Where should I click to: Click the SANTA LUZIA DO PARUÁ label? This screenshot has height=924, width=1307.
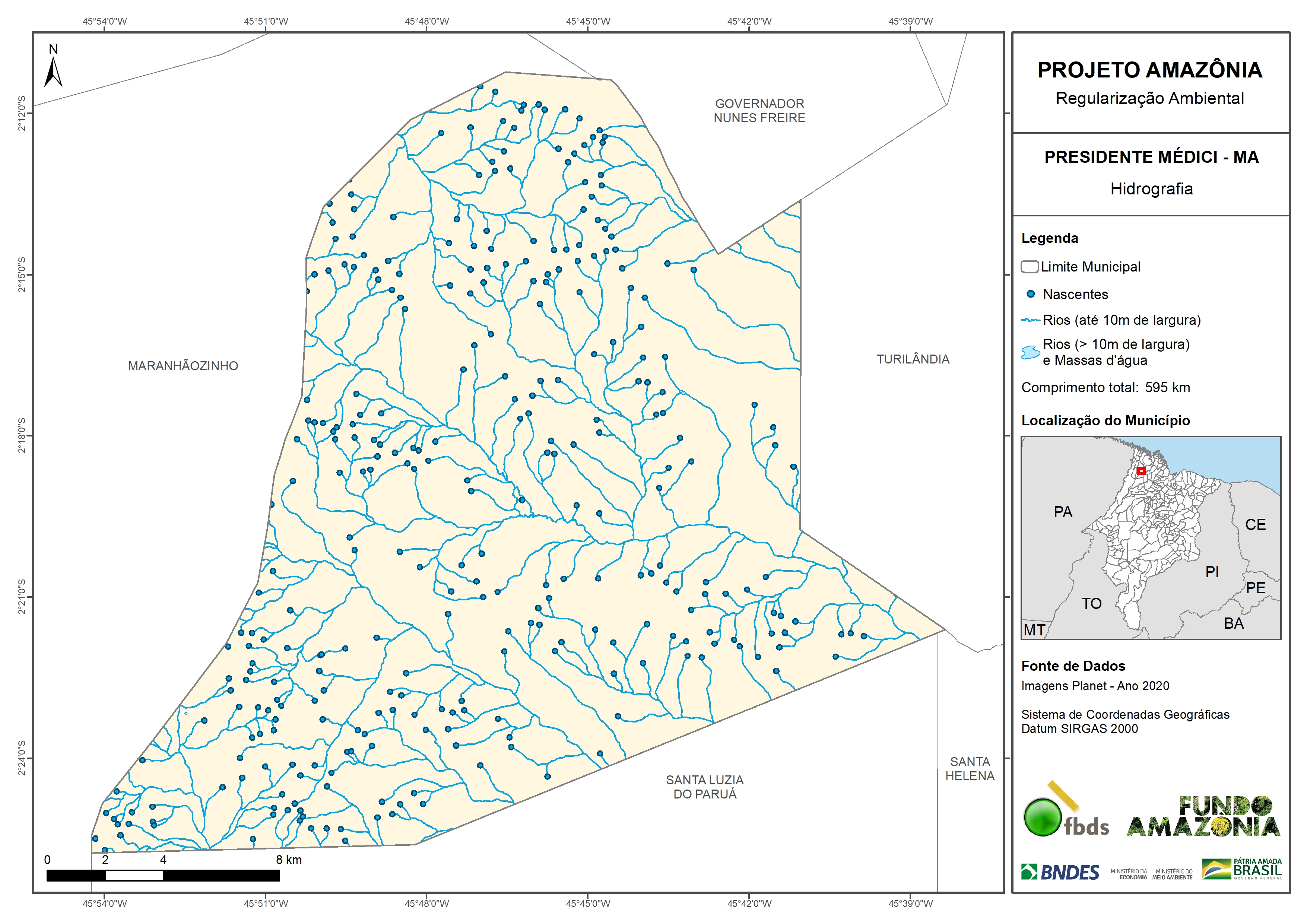705,787
